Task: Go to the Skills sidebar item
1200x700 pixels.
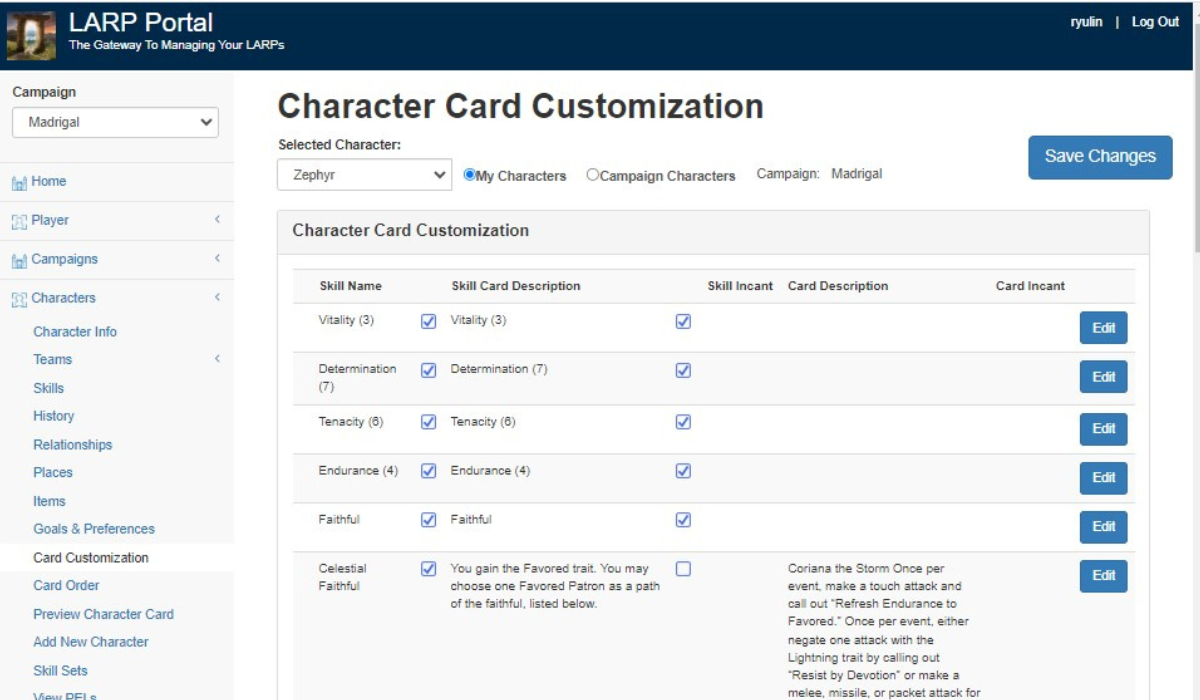Action: 48,388
